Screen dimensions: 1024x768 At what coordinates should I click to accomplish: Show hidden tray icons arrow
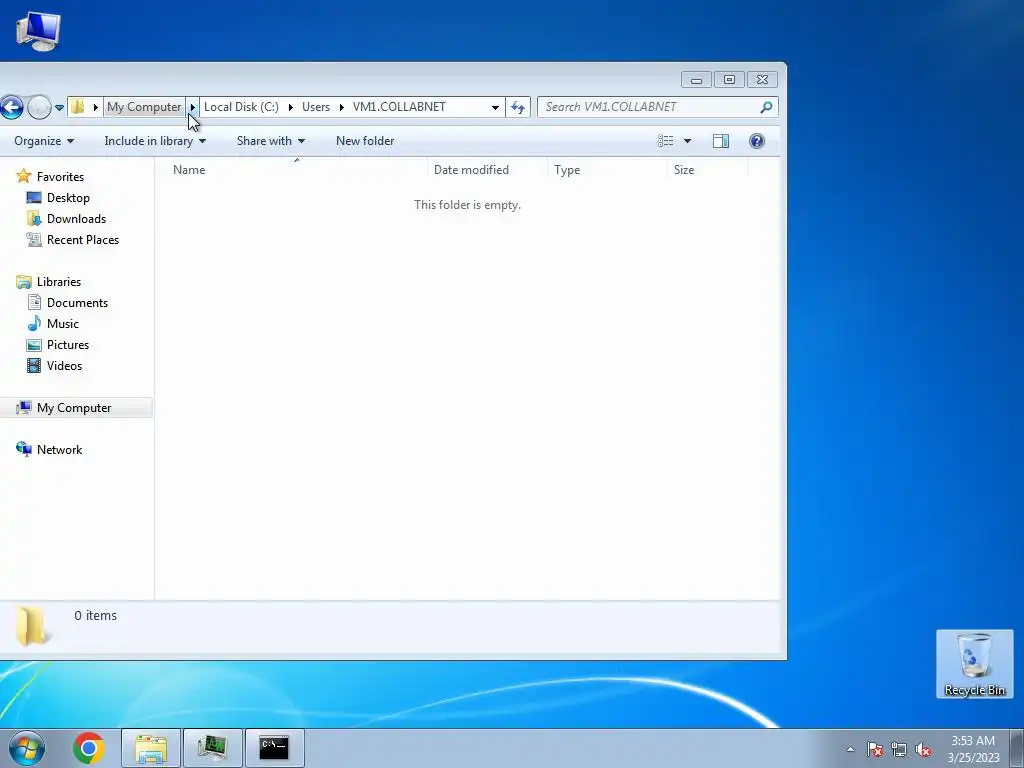point(850,749)
